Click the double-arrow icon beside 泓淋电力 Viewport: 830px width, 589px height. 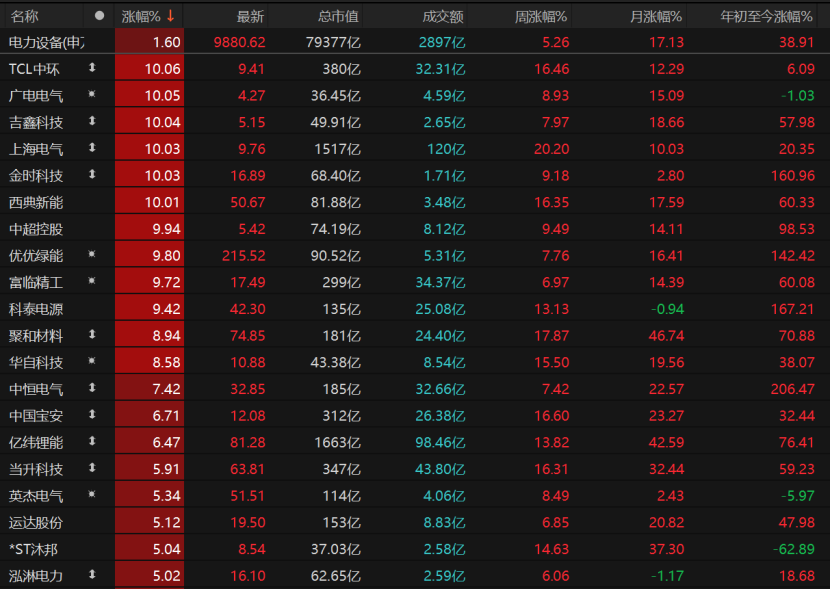tap(92, 574)
